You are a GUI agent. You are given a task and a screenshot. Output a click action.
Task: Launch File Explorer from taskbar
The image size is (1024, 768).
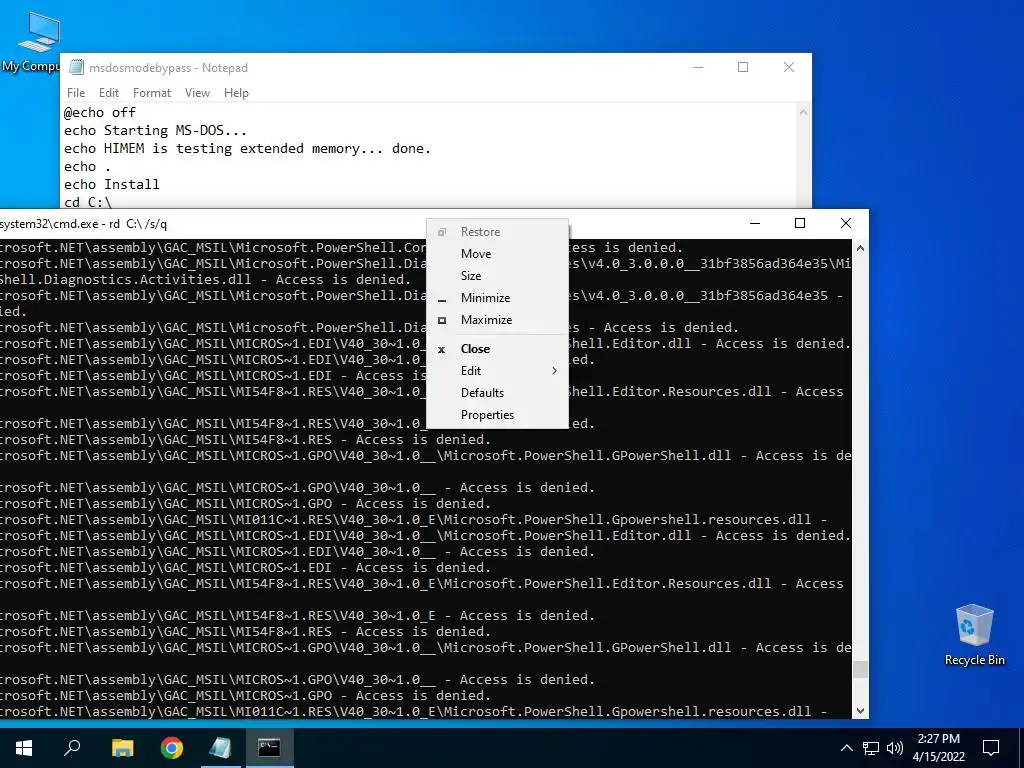(x=122, y=747)
